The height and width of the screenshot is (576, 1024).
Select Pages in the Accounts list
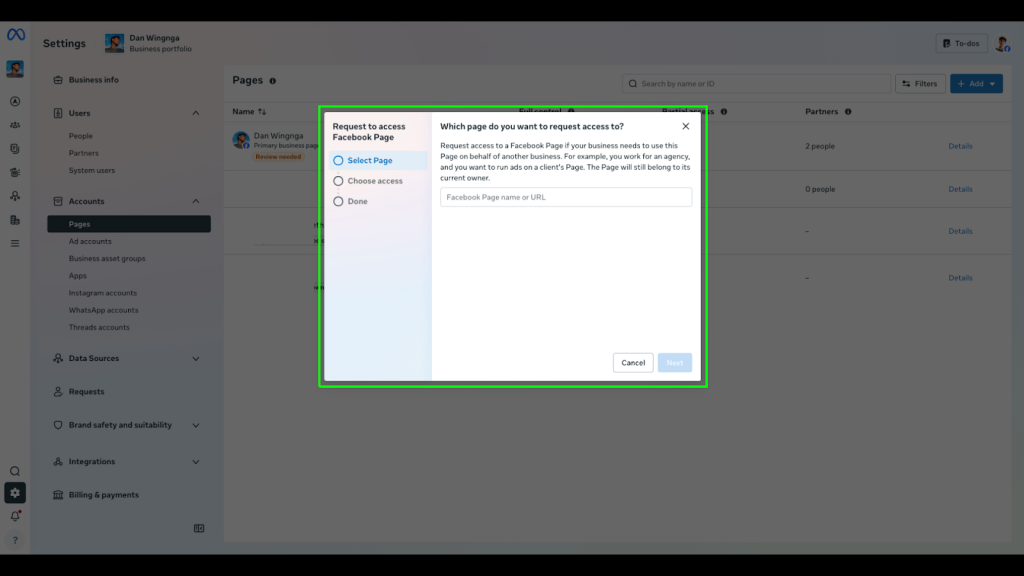click(x=129, y=224)
